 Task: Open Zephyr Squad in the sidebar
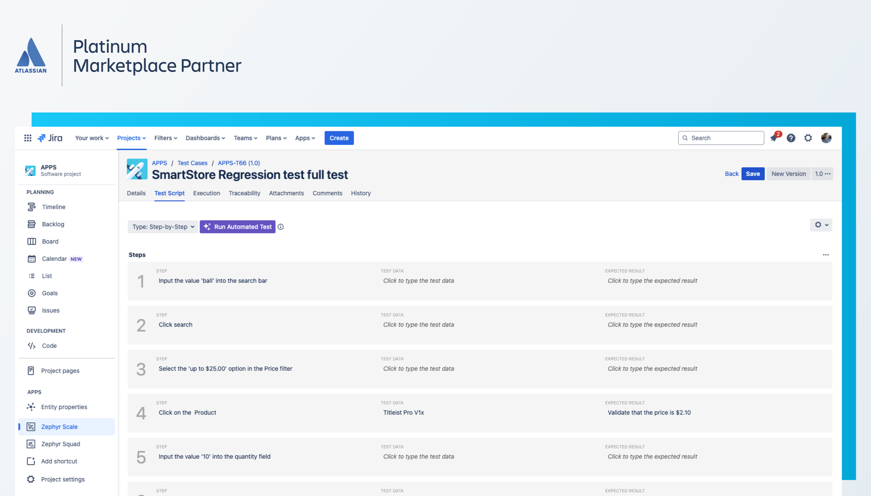[x=60, y=444]
